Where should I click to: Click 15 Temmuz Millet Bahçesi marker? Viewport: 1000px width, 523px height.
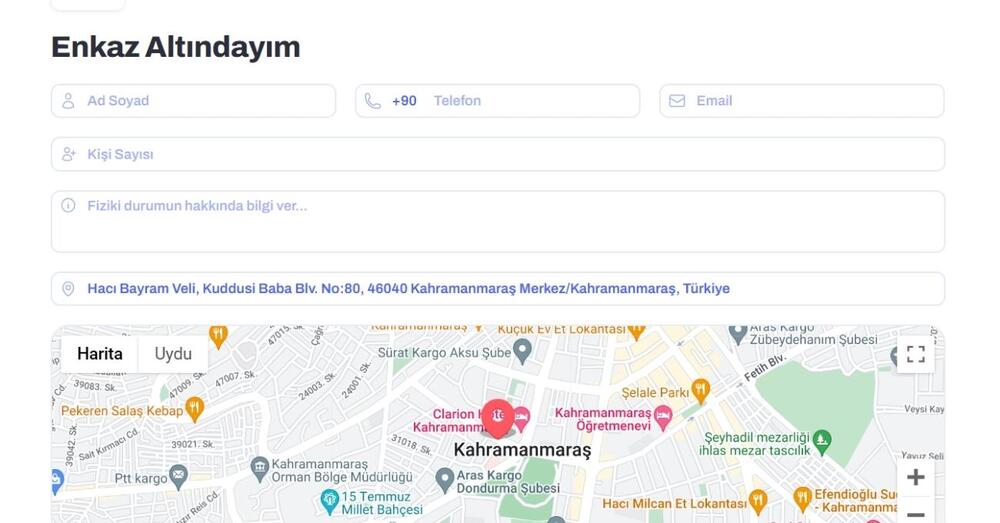pos(329,501)
